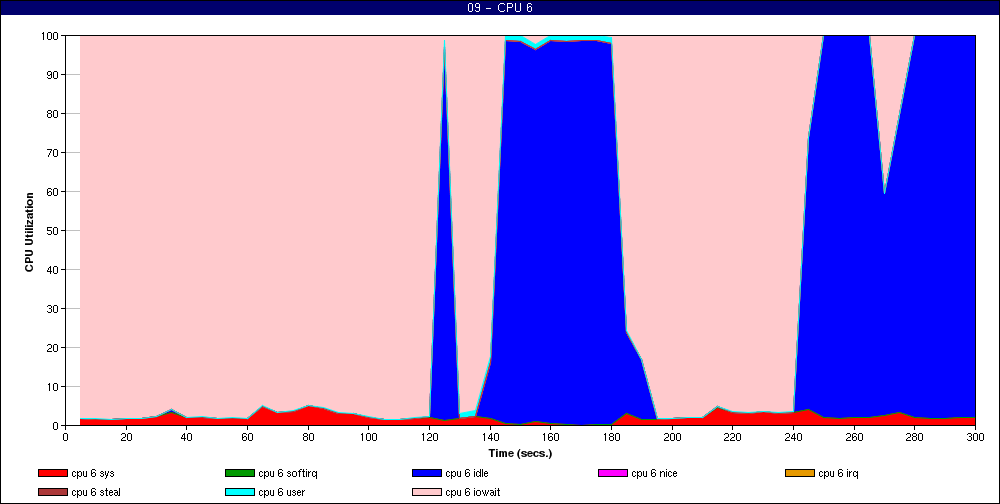The width and height of the screenshot is (1000, 504).
Task: Click the orange cpu 6 irq legend swatch
Action: pos(800,473)
